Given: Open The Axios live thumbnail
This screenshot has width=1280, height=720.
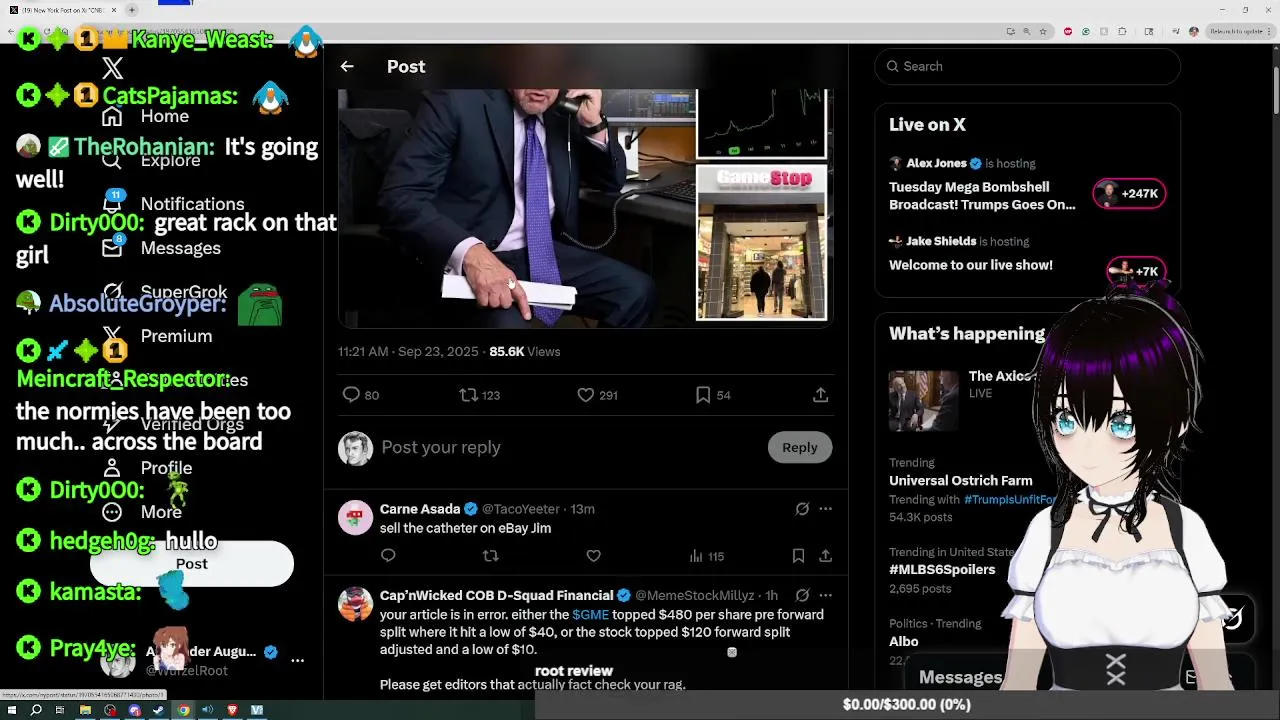Looking at the screenshot, I should (x=923, y=400).
